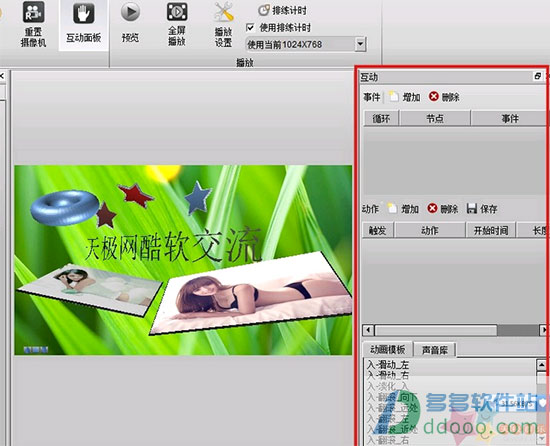The height and width of the screenshot is (446, 550).
Task: Click the 节点 column header
Action: point(435,119)
